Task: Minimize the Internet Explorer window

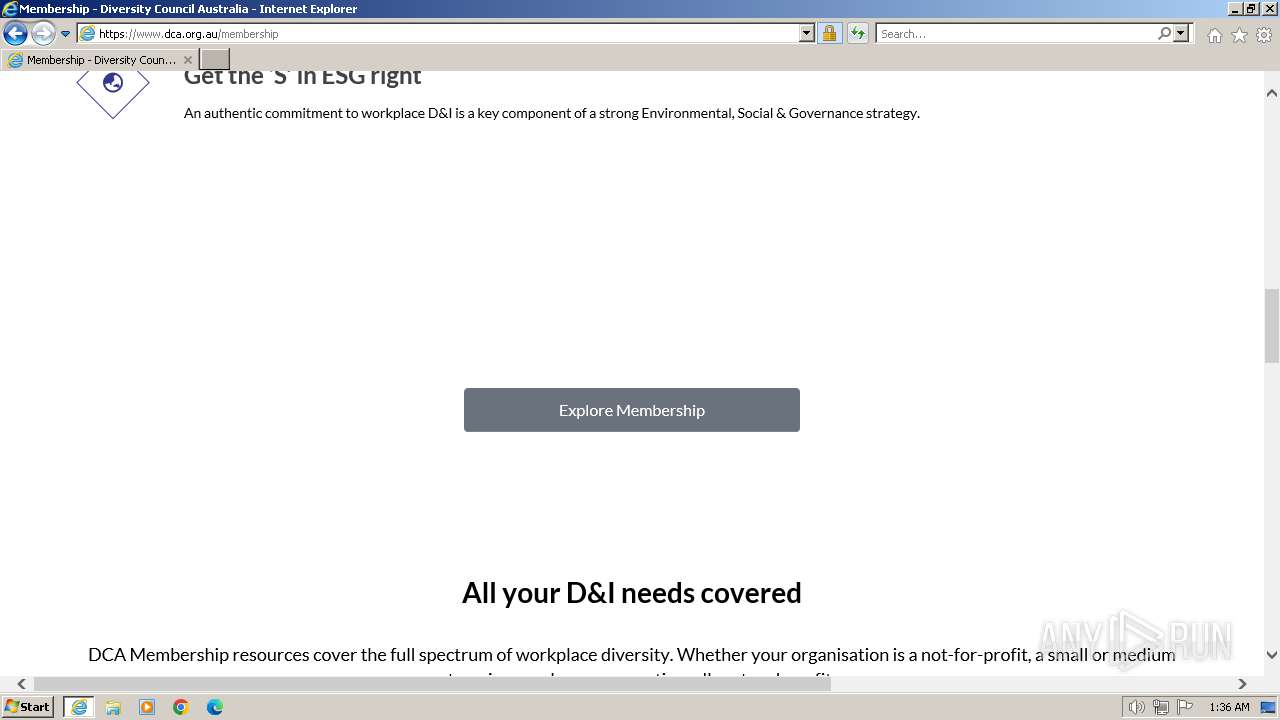Action: pos(1234,9)
